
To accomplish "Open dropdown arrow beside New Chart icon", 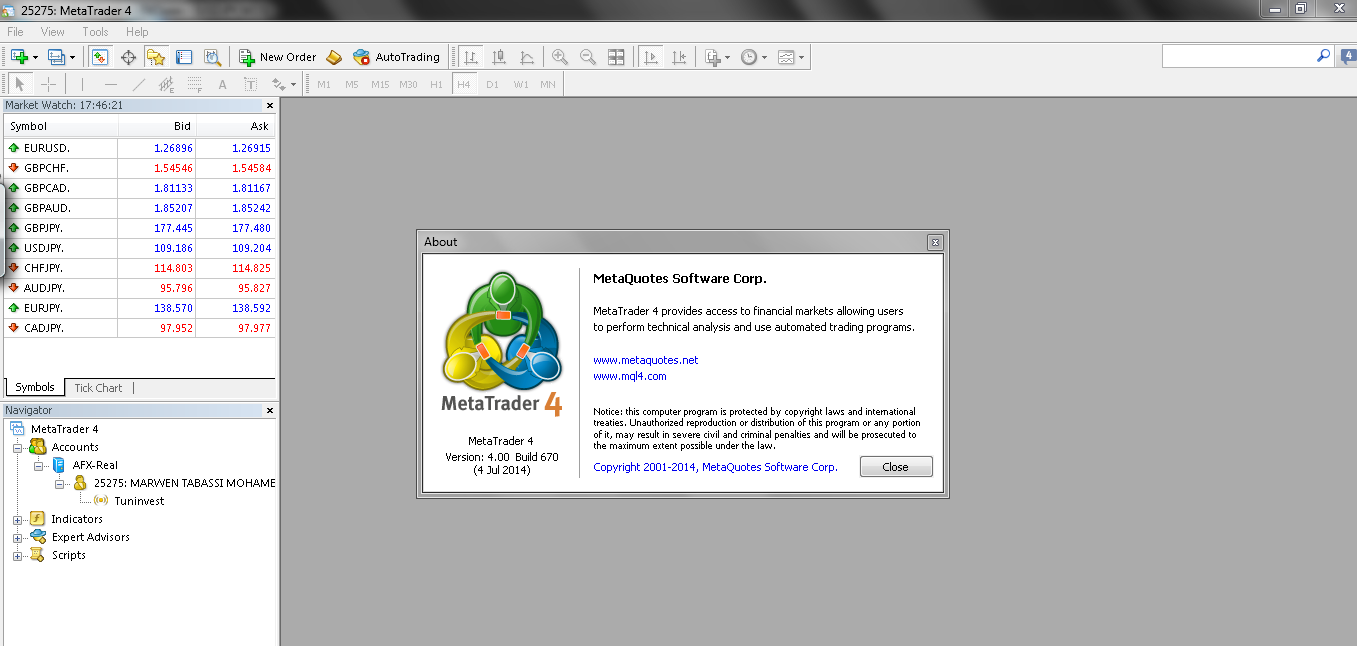I will point(36,57).
